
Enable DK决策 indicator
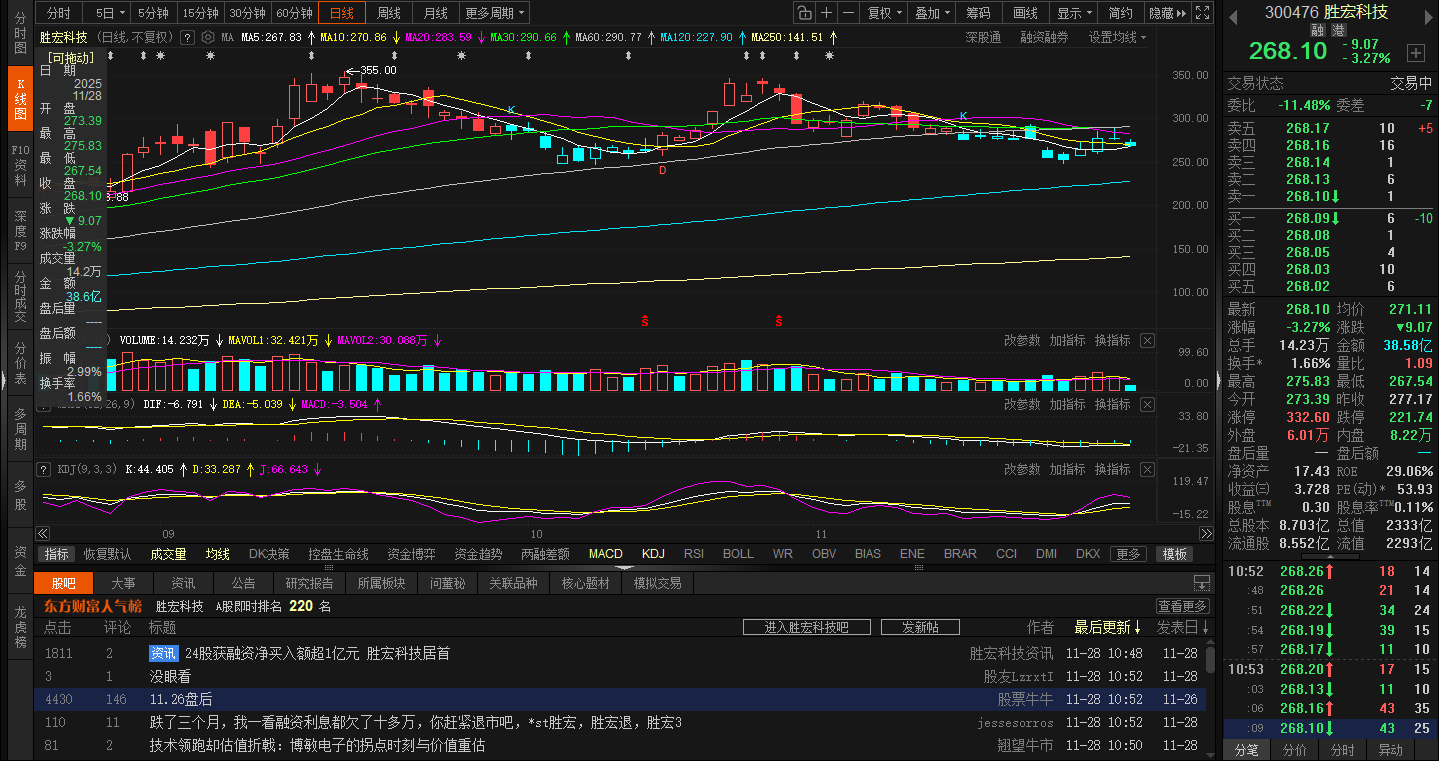[x=269, y=554]
